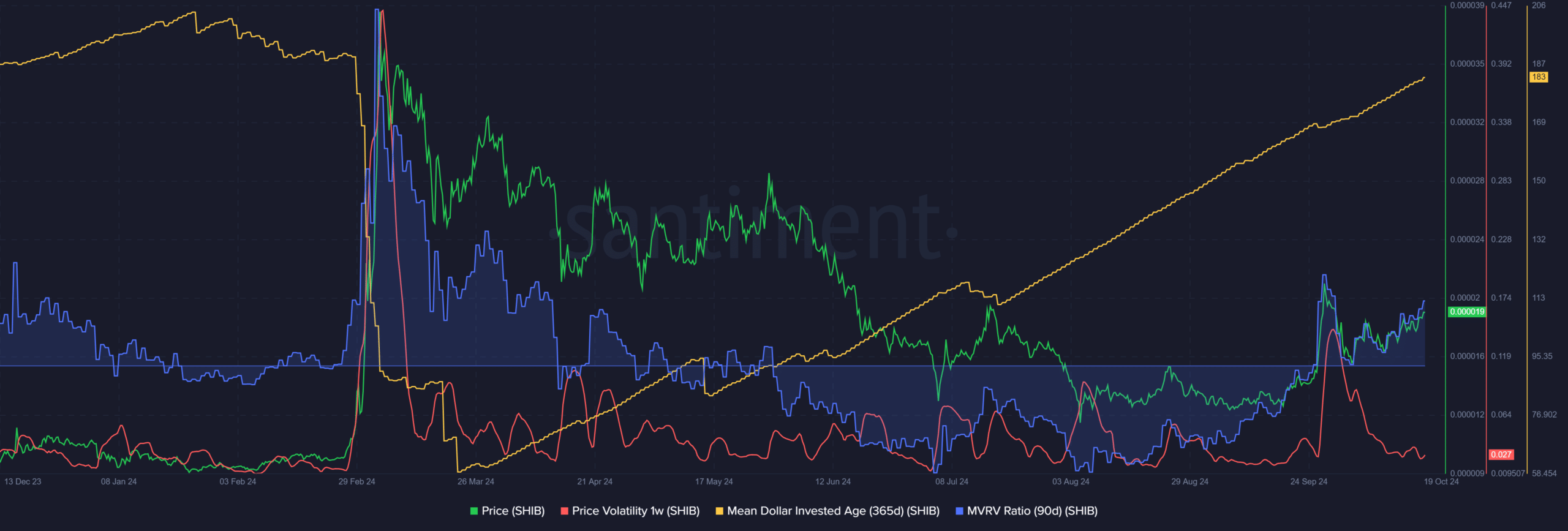Select the 13 Dec 23 date label
Image resolution: width=1568 pixels, height=531 pixels.
pyautogui.click(x=23, y=481)
